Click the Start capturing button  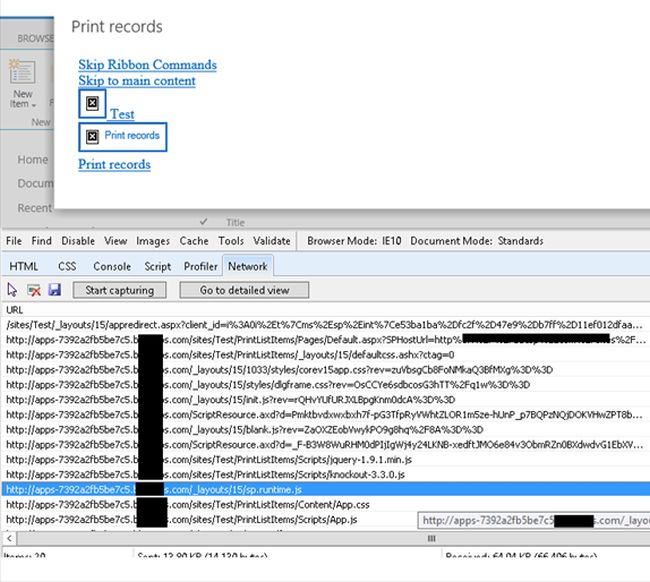click(119, 290)
